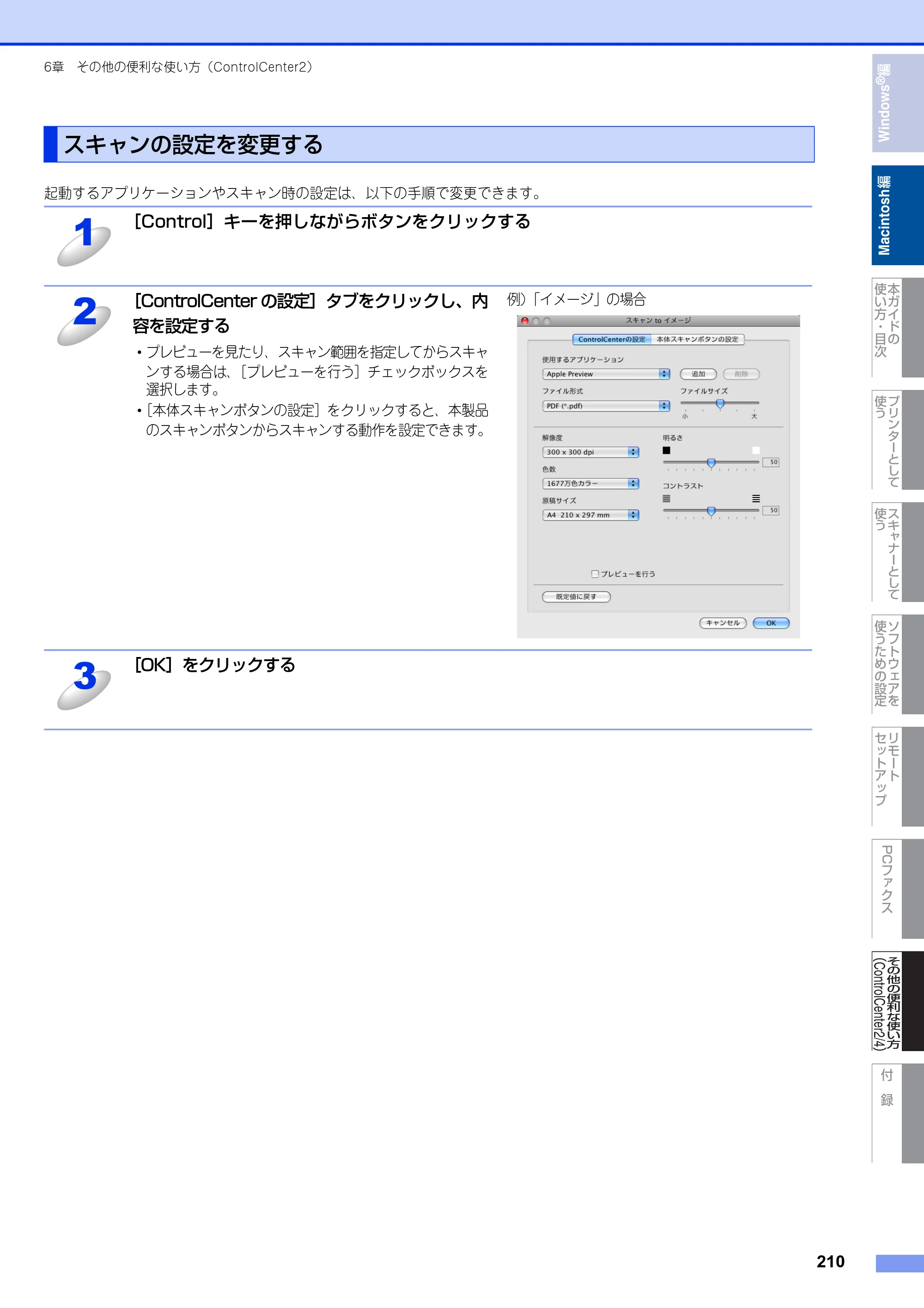Click the スキャン to イメージ window title

click(658, 321)
